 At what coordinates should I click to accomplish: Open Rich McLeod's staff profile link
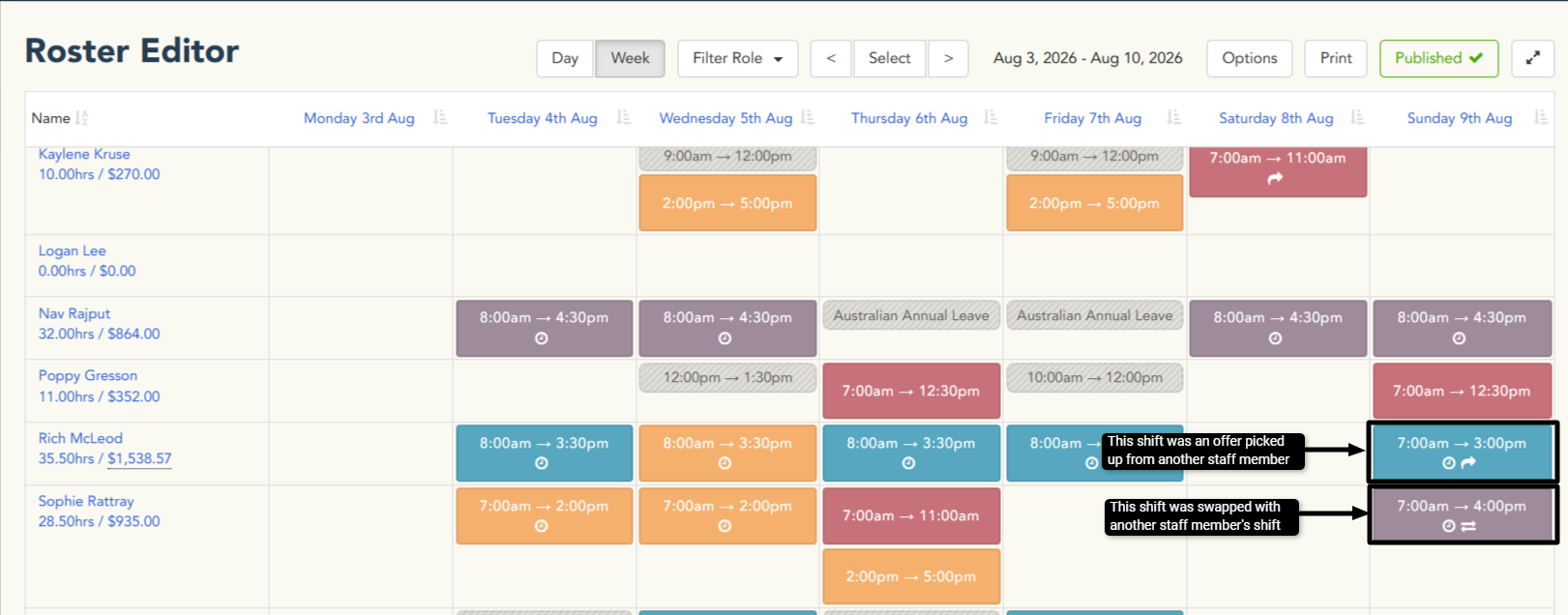click(80, 438)
